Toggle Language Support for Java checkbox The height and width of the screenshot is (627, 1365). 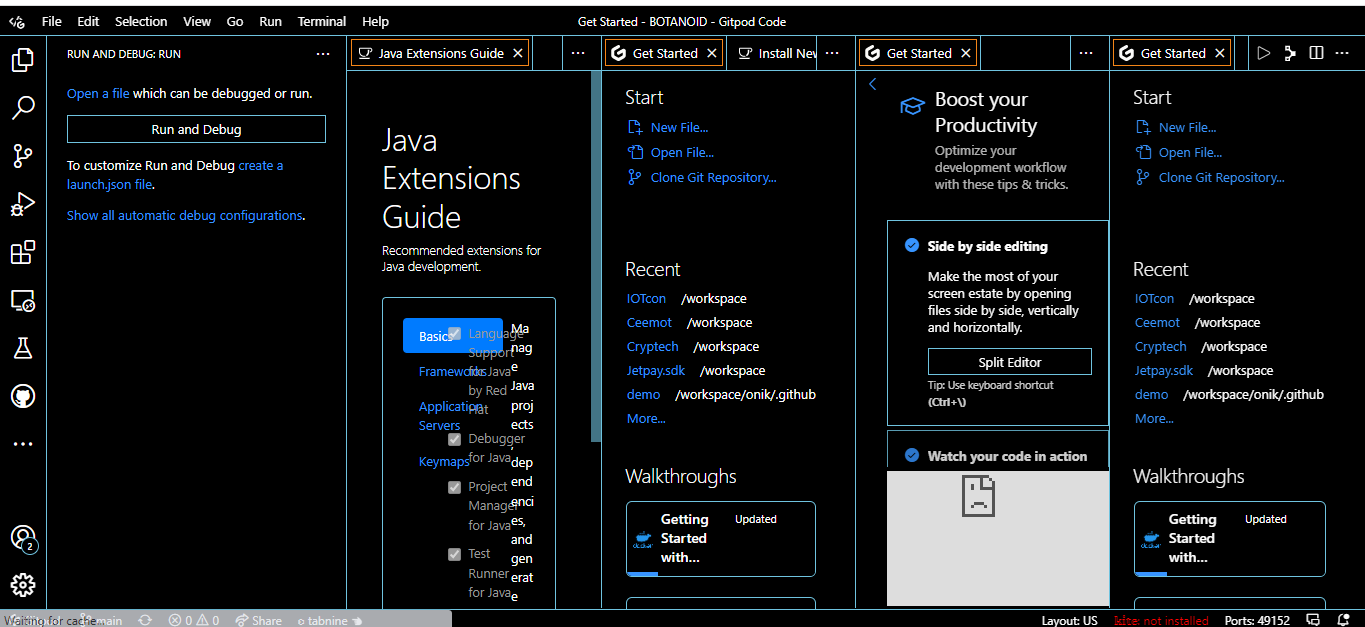pyautogui.click(x=454, y=334)
